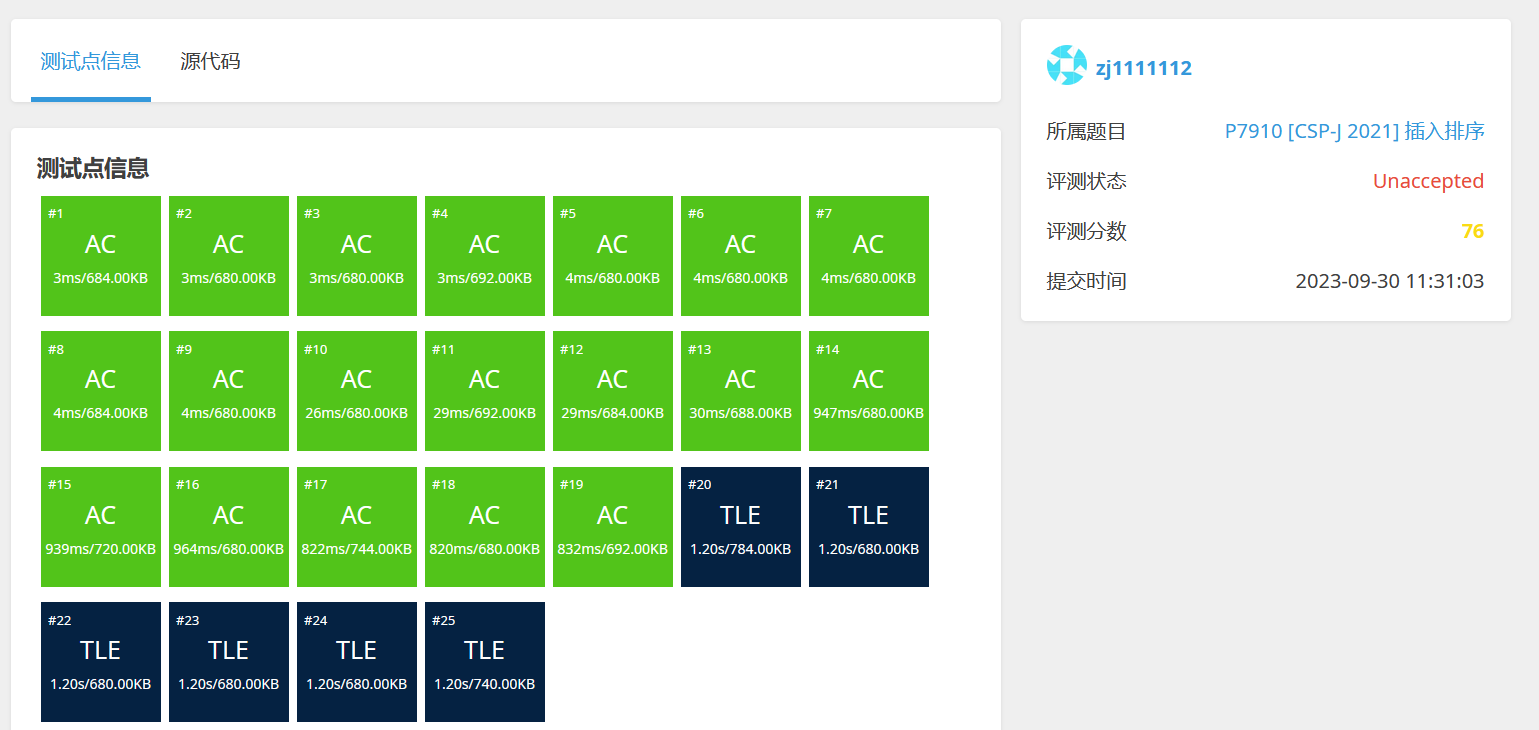Select test case #17 AC block

point(357,527)
